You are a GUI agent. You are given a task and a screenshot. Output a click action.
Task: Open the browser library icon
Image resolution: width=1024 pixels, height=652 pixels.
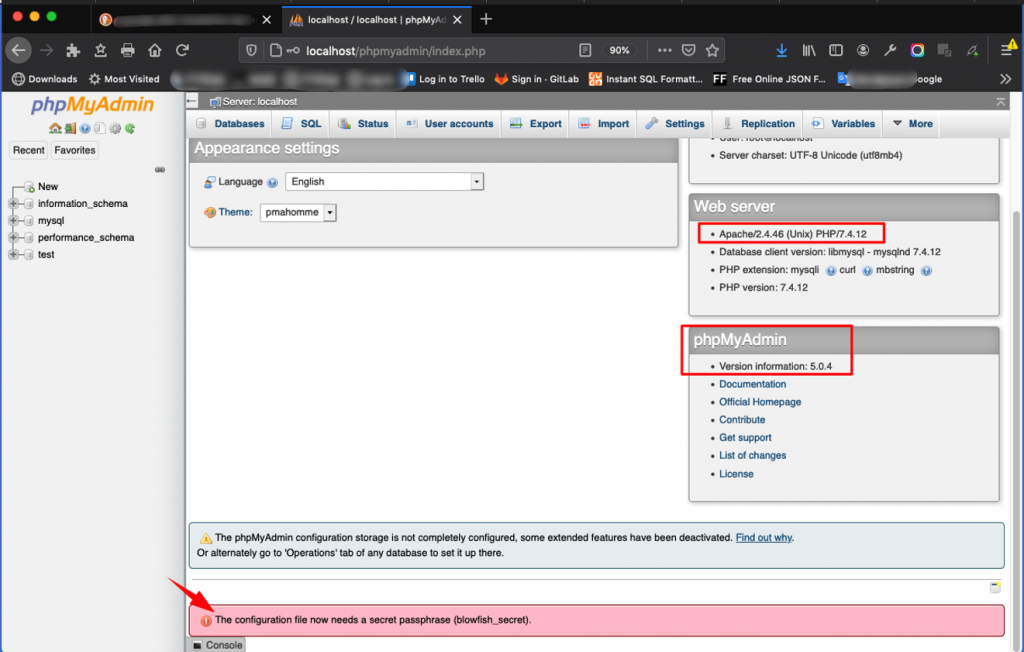point(809,50)
